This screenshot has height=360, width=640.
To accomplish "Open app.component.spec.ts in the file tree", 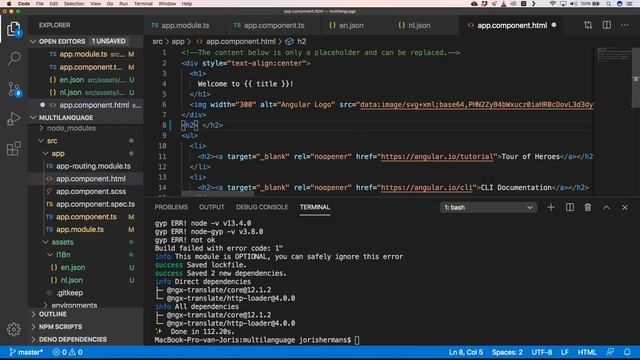I will click(x=96, y=204).
